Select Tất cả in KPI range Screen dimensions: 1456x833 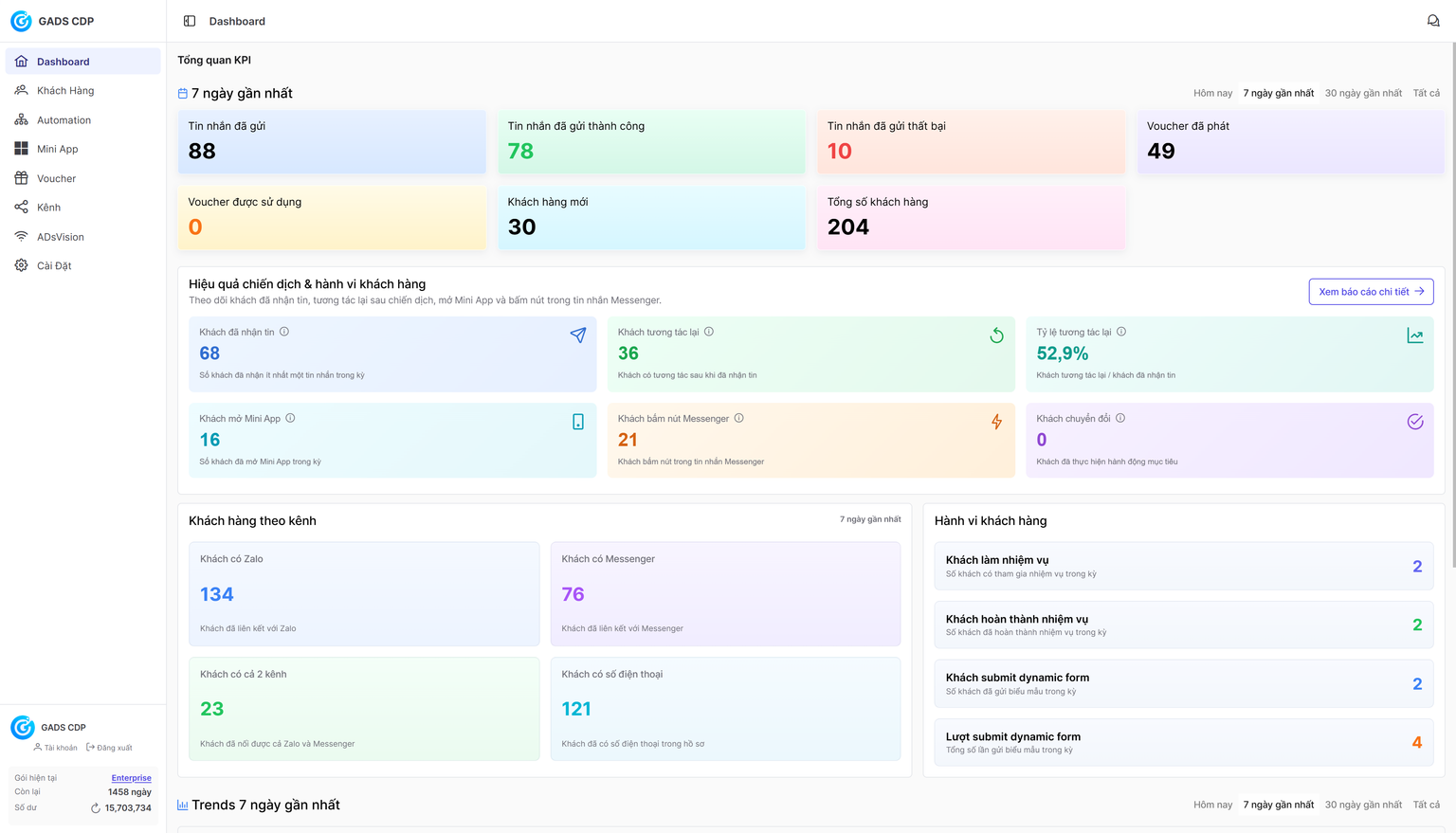pos(1426,93)
